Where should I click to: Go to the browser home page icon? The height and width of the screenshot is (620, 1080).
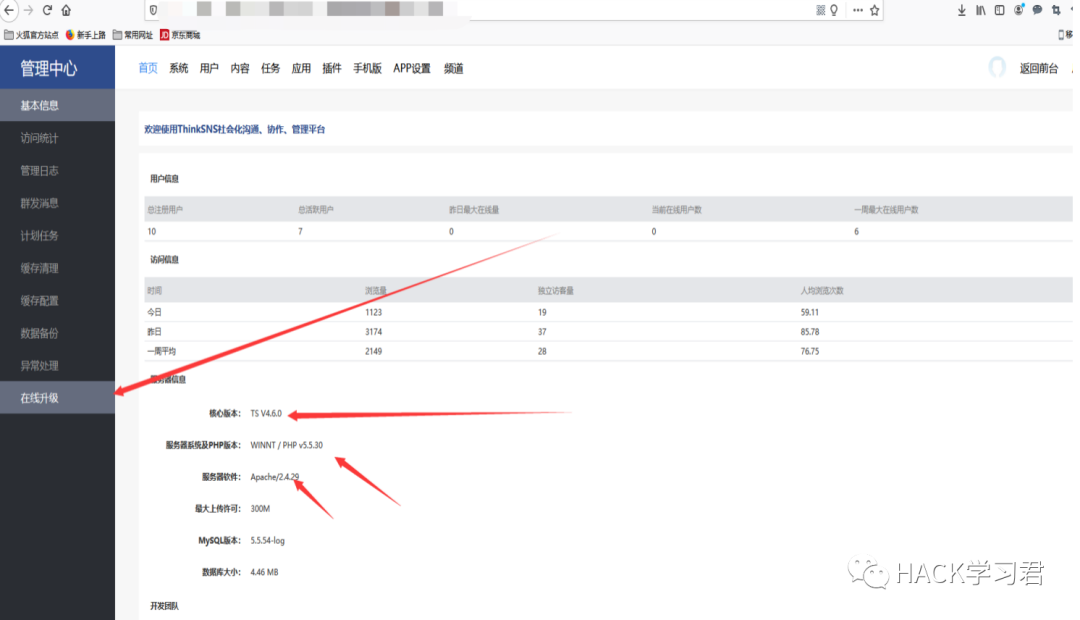[x=66, y=10]
